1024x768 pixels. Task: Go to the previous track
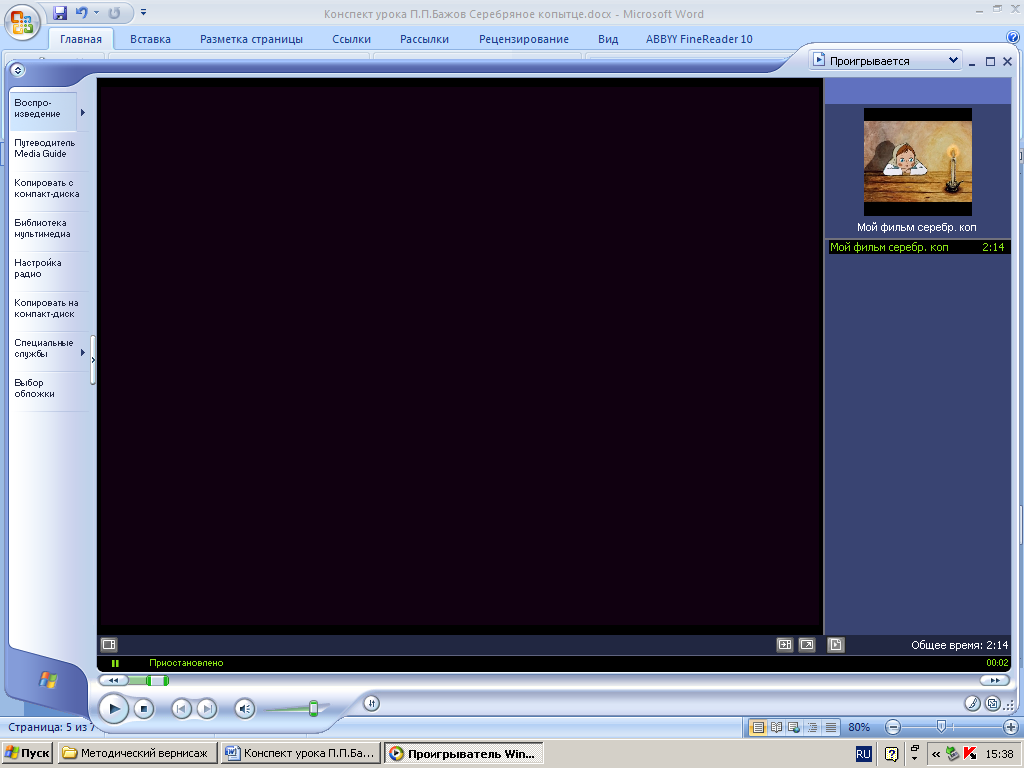point(182,709)
